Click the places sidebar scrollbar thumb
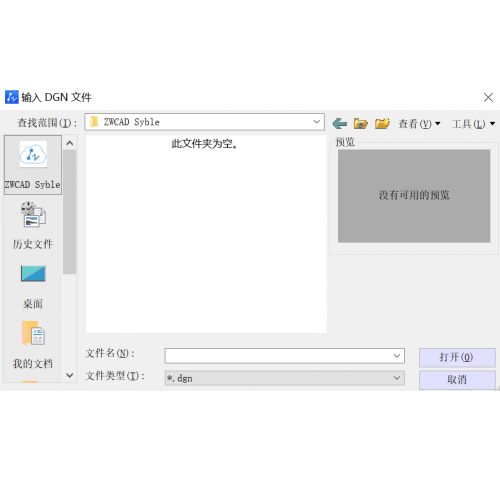500x480 pixels. (x=70, y=212)
